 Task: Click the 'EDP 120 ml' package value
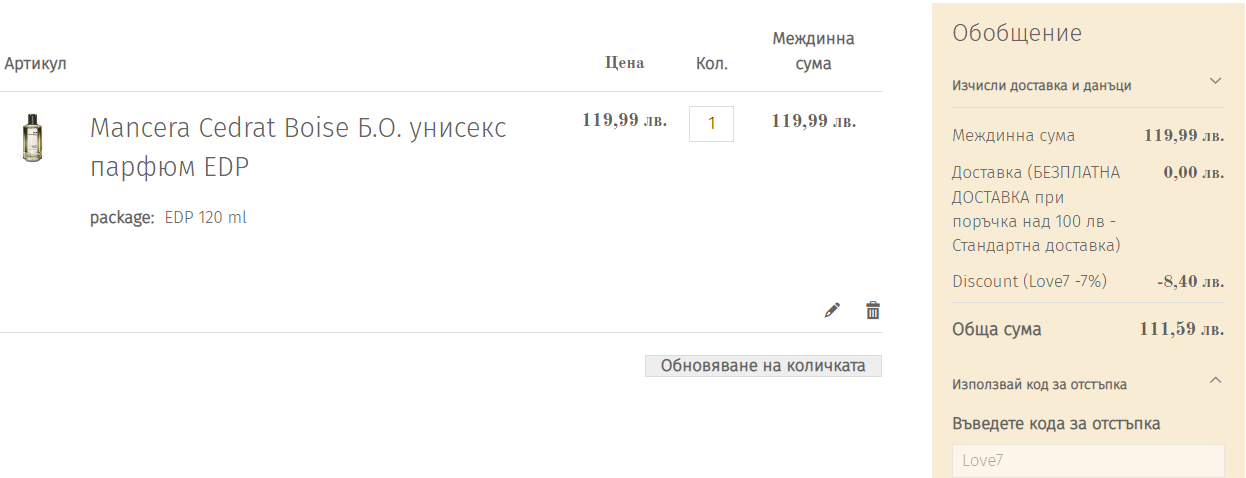click(x=205, y=218)
